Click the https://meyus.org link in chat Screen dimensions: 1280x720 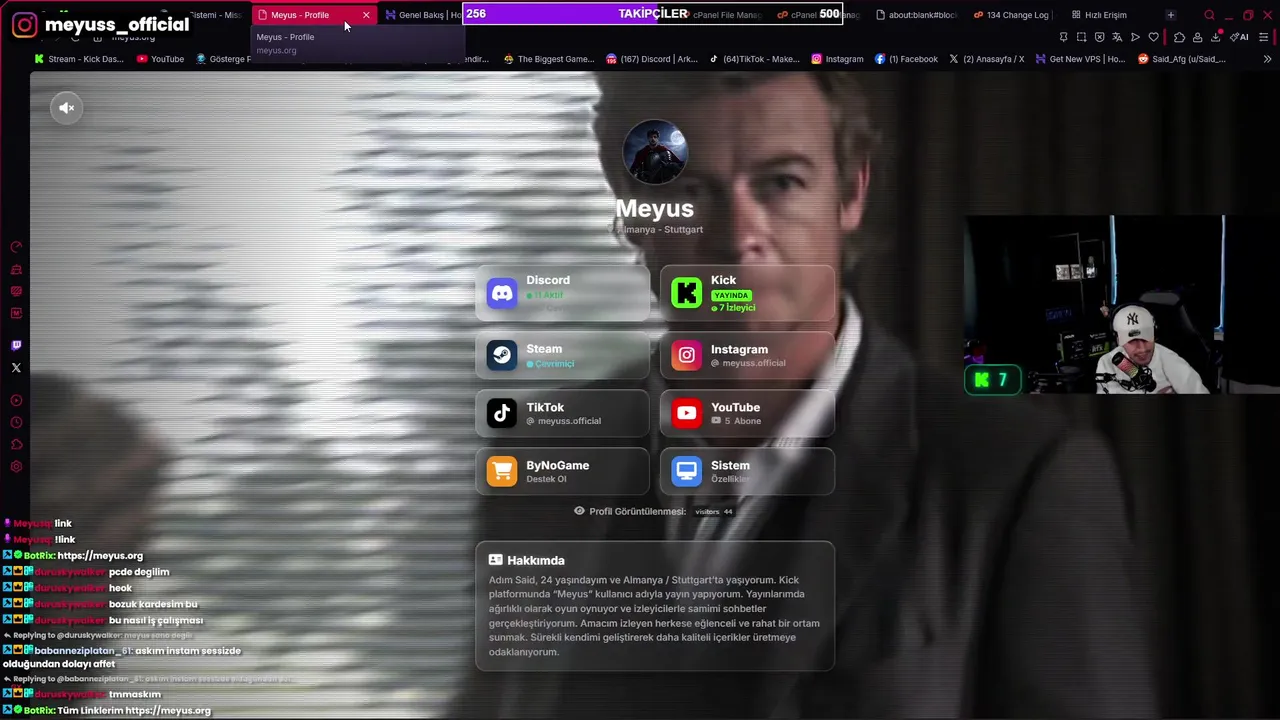click(x=100, y=555)
